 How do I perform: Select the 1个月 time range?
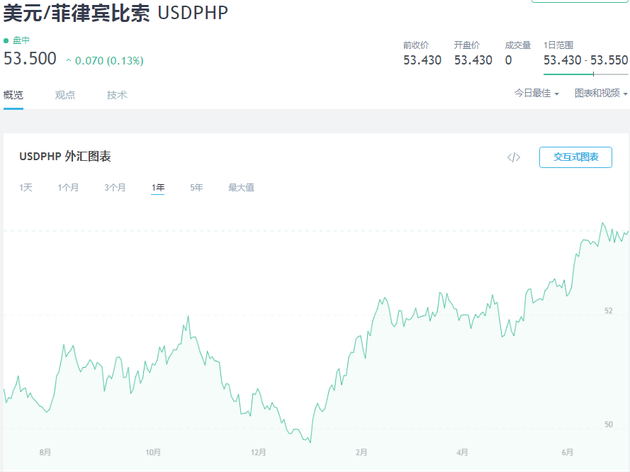click(68, 187)
